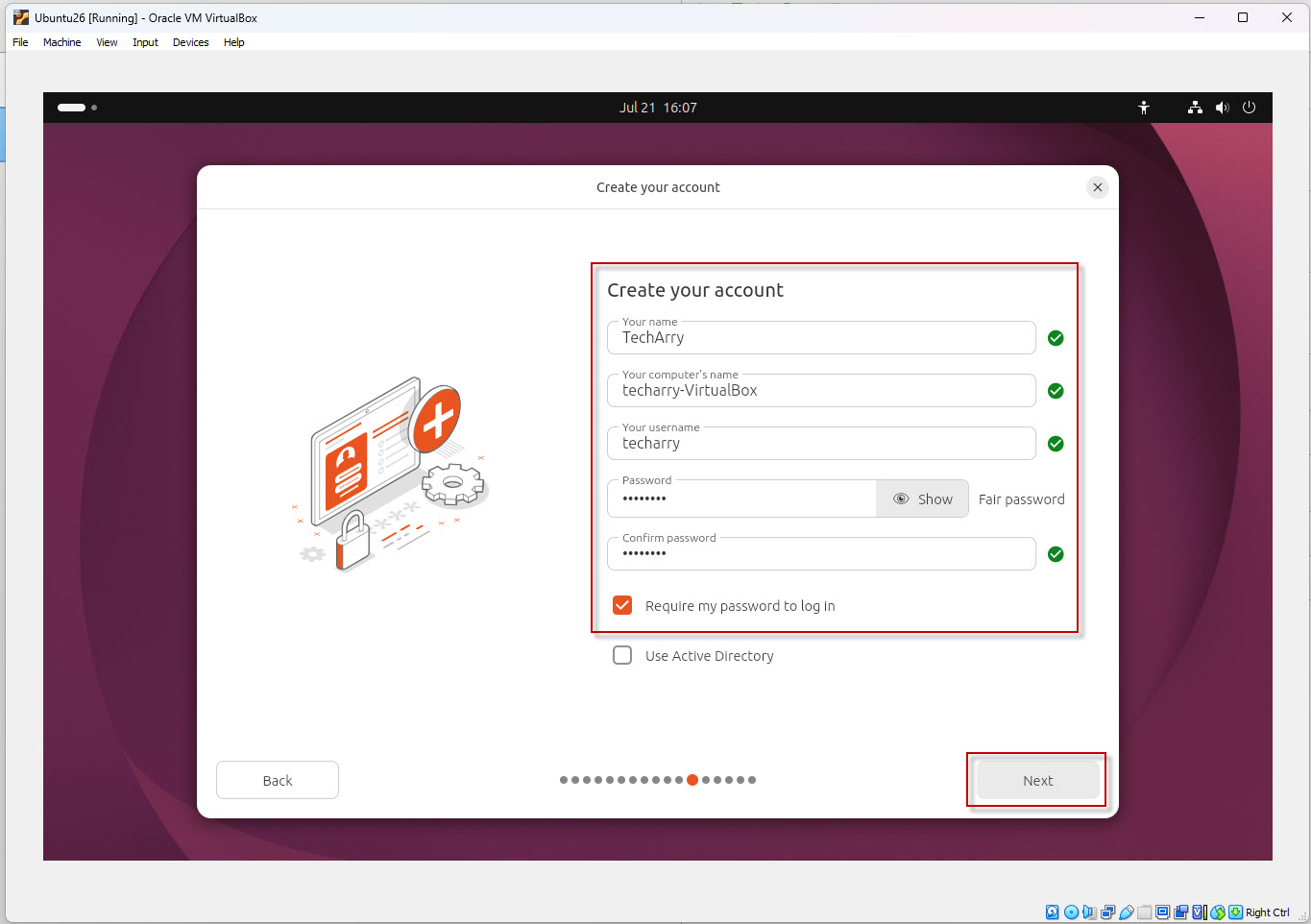Screen dimensions: 1311x924
Task: Uncheck Require my password to log in
Action: tap(622, 605)
